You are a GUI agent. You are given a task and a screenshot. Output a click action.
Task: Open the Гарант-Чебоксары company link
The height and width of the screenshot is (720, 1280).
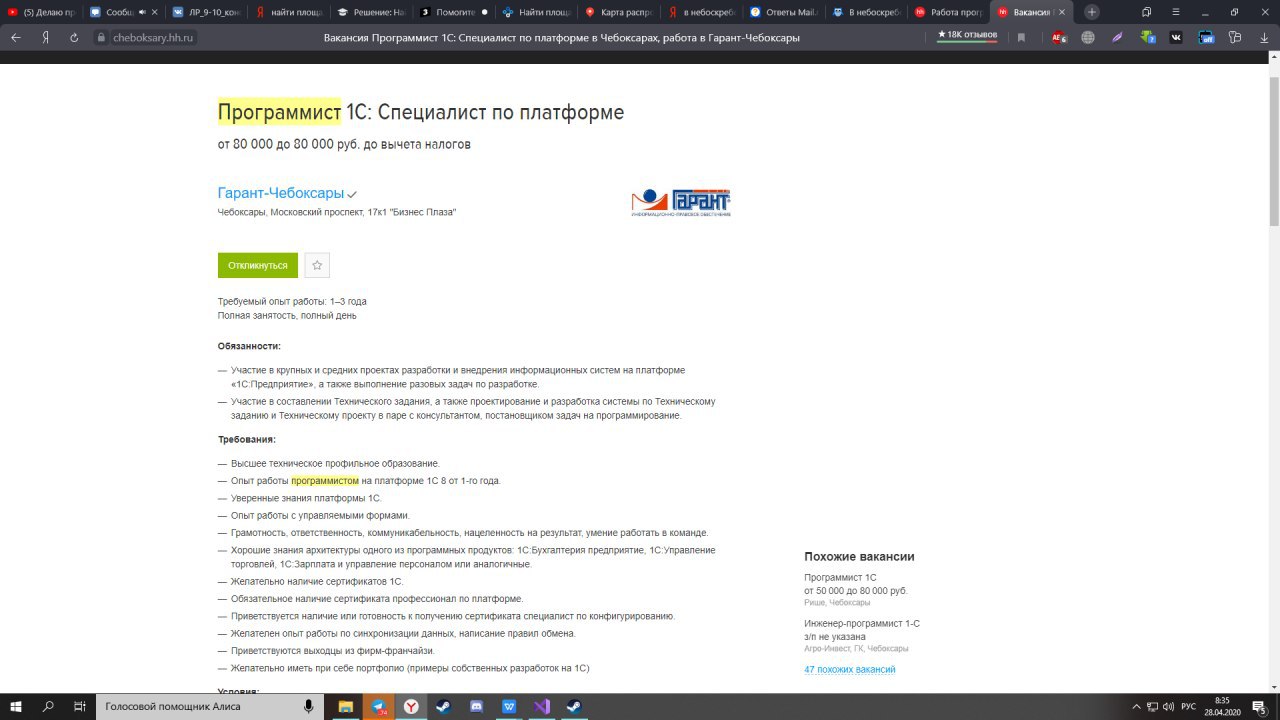click(281, 193)
